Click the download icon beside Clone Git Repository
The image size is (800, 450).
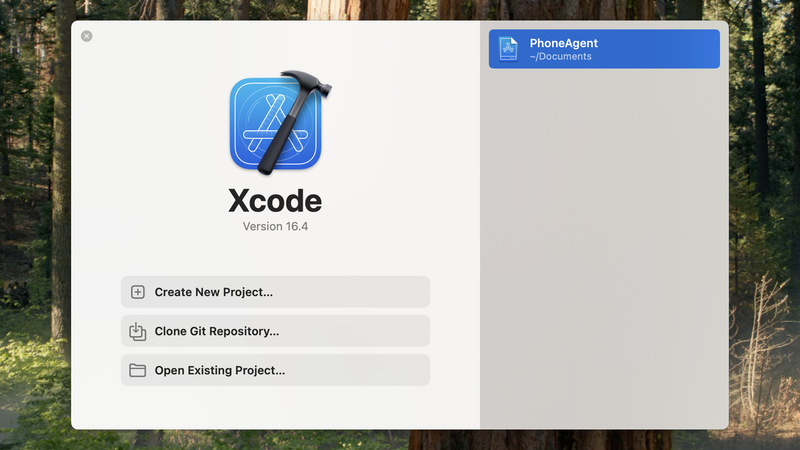coord(138,332)
